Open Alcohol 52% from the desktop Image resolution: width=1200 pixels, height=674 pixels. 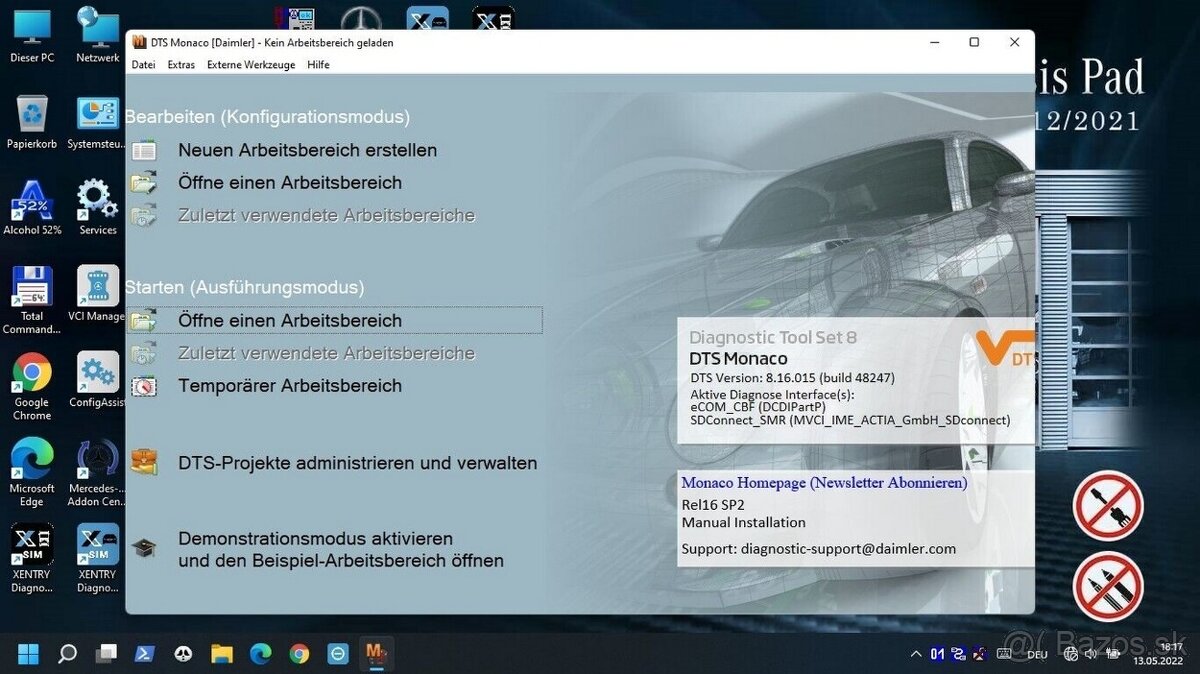pyautogui.click(x=31, y=200)
